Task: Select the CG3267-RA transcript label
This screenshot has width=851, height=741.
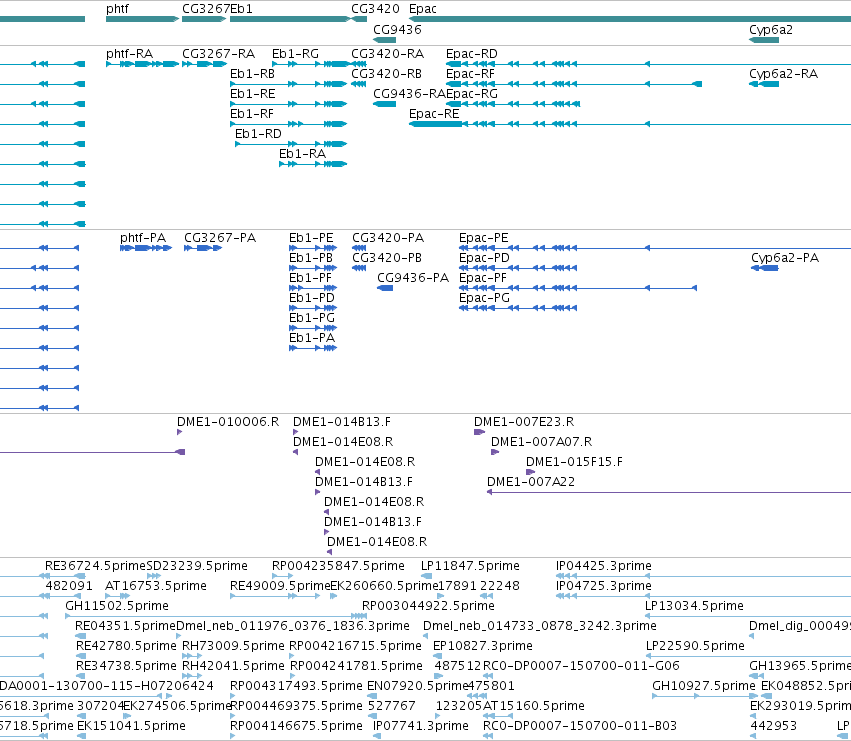Action: [x=218, y=54]
